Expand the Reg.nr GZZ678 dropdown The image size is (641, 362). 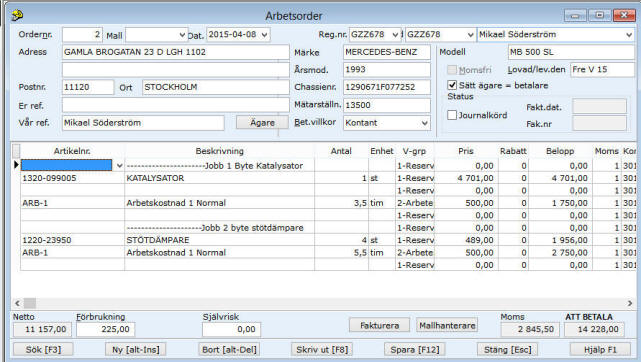coord(395,35)
